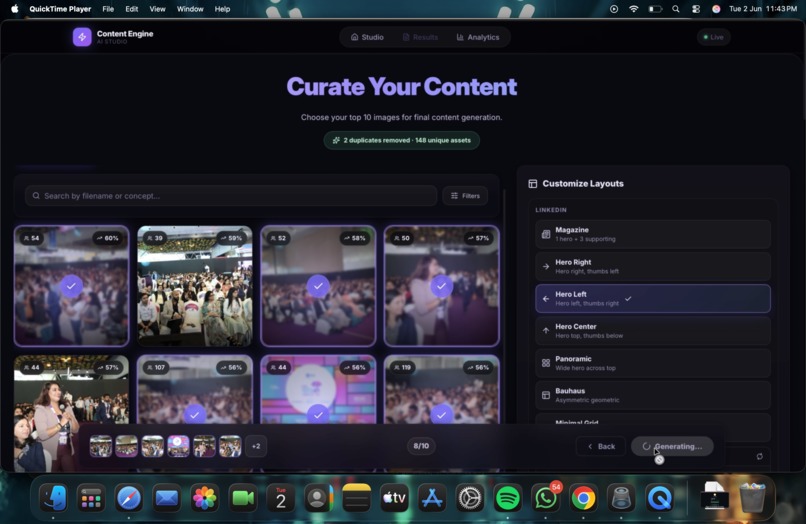
Task: Open QuickTime Player from the Dock
Action: 660,498
